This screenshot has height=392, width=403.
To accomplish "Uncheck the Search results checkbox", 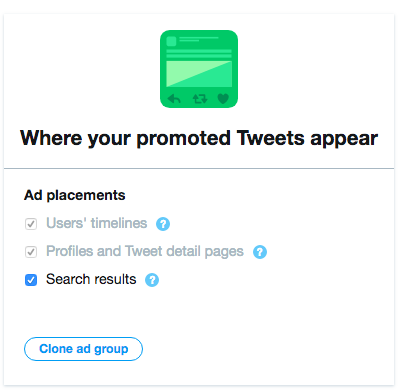I will [x=31, y=280].
